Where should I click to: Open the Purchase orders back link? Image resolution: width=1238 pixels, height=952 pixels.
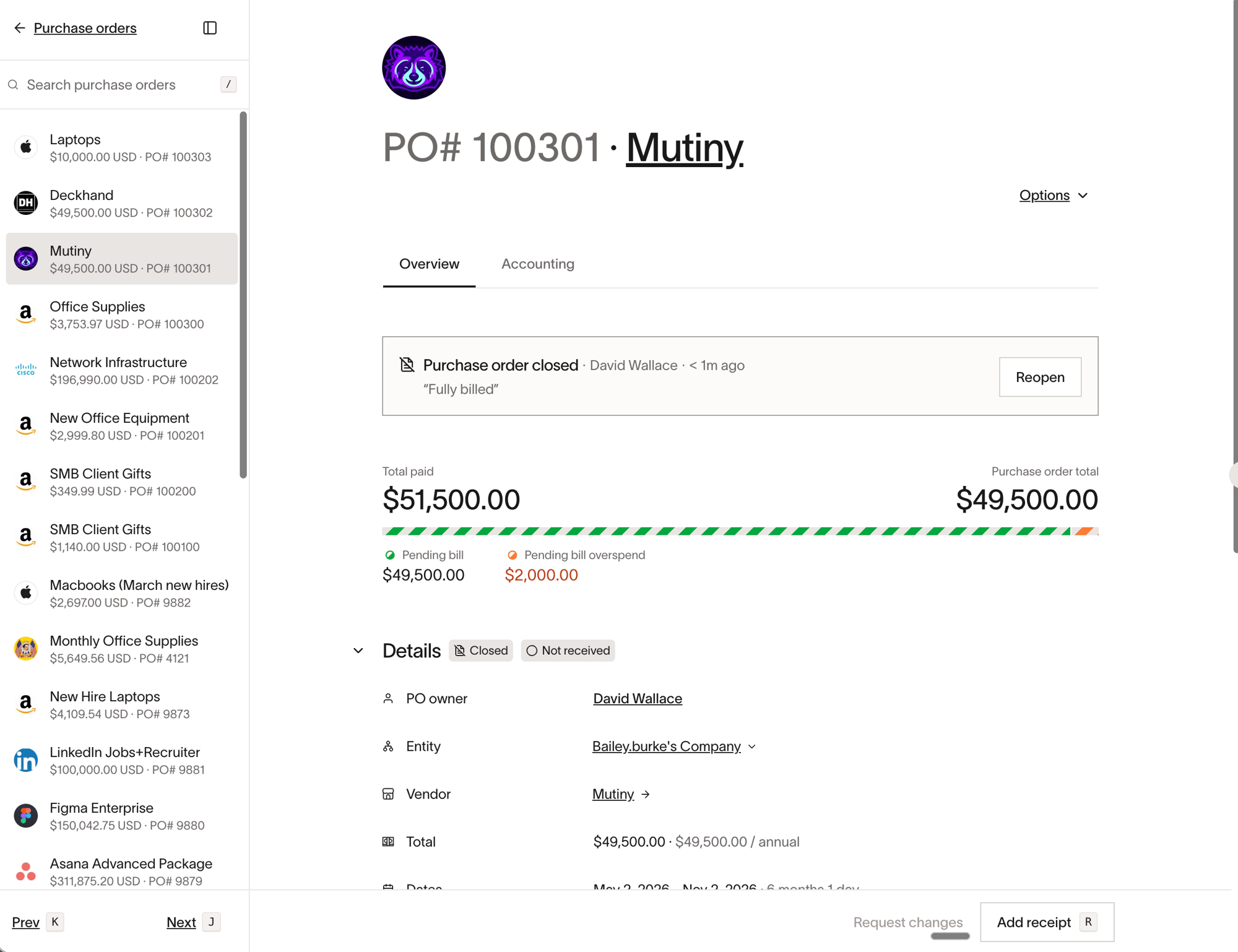point(85,28)
